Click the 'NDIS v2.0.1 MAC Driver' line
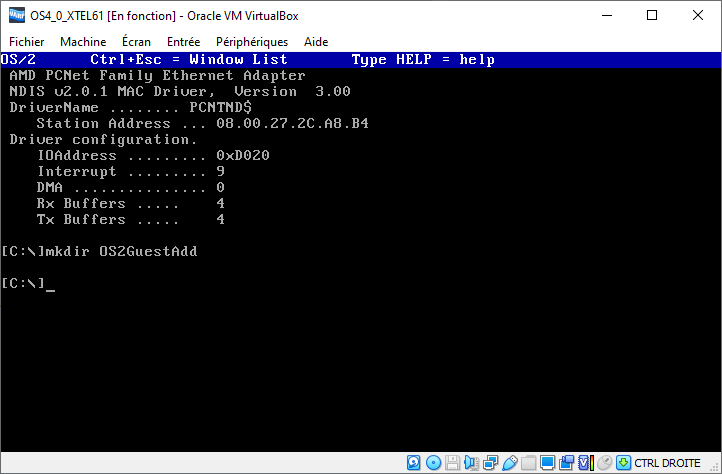This screenshot has height=474, width=722. click(180, 92)
